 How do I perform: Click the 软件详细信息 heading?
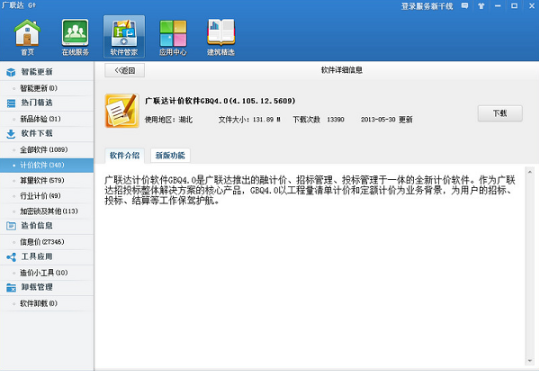pyautogui.click(x=342, y=70)
